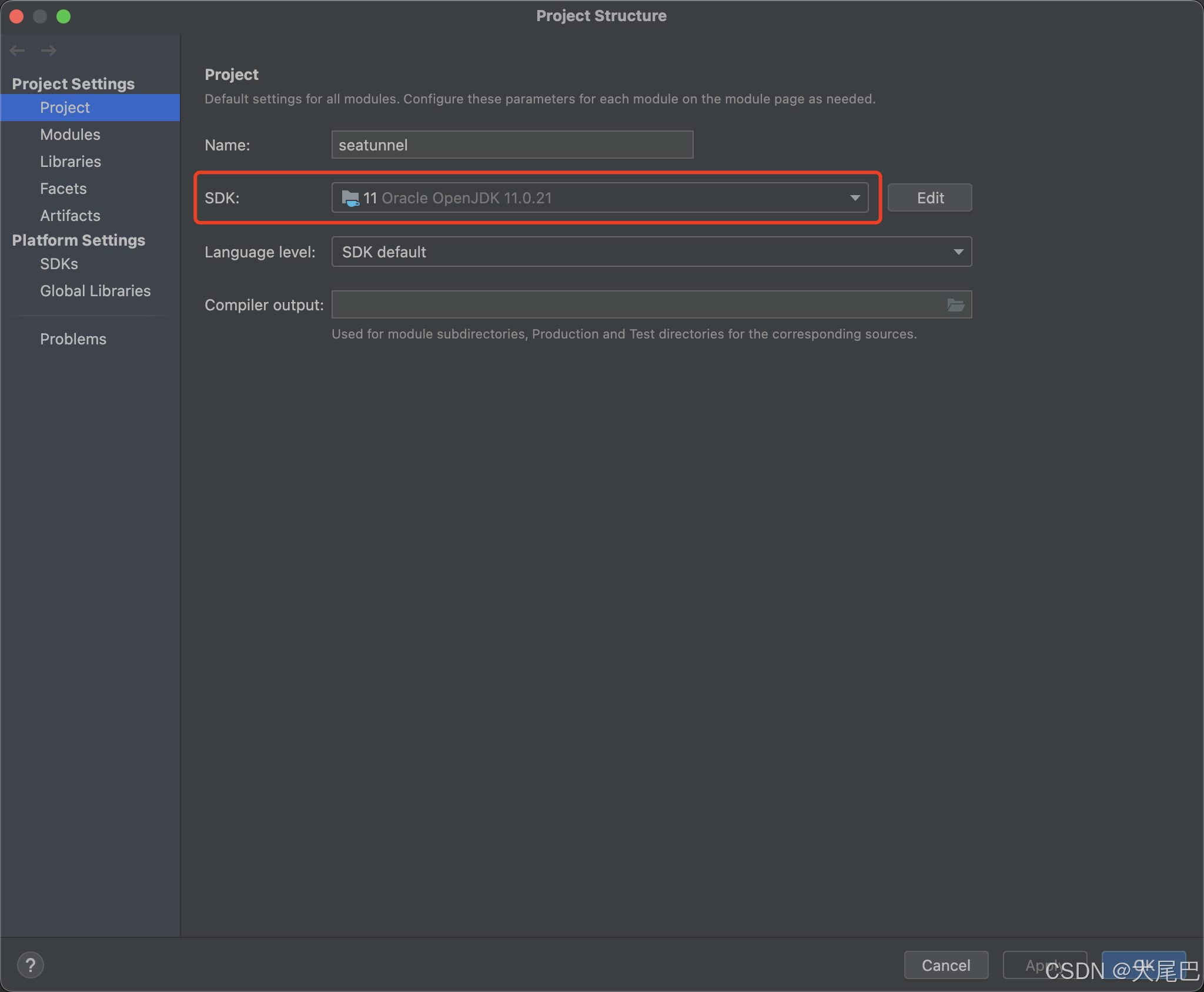Select Modules in Project Settings
This screenshot has width=1204, height=992.
(70, 135)
